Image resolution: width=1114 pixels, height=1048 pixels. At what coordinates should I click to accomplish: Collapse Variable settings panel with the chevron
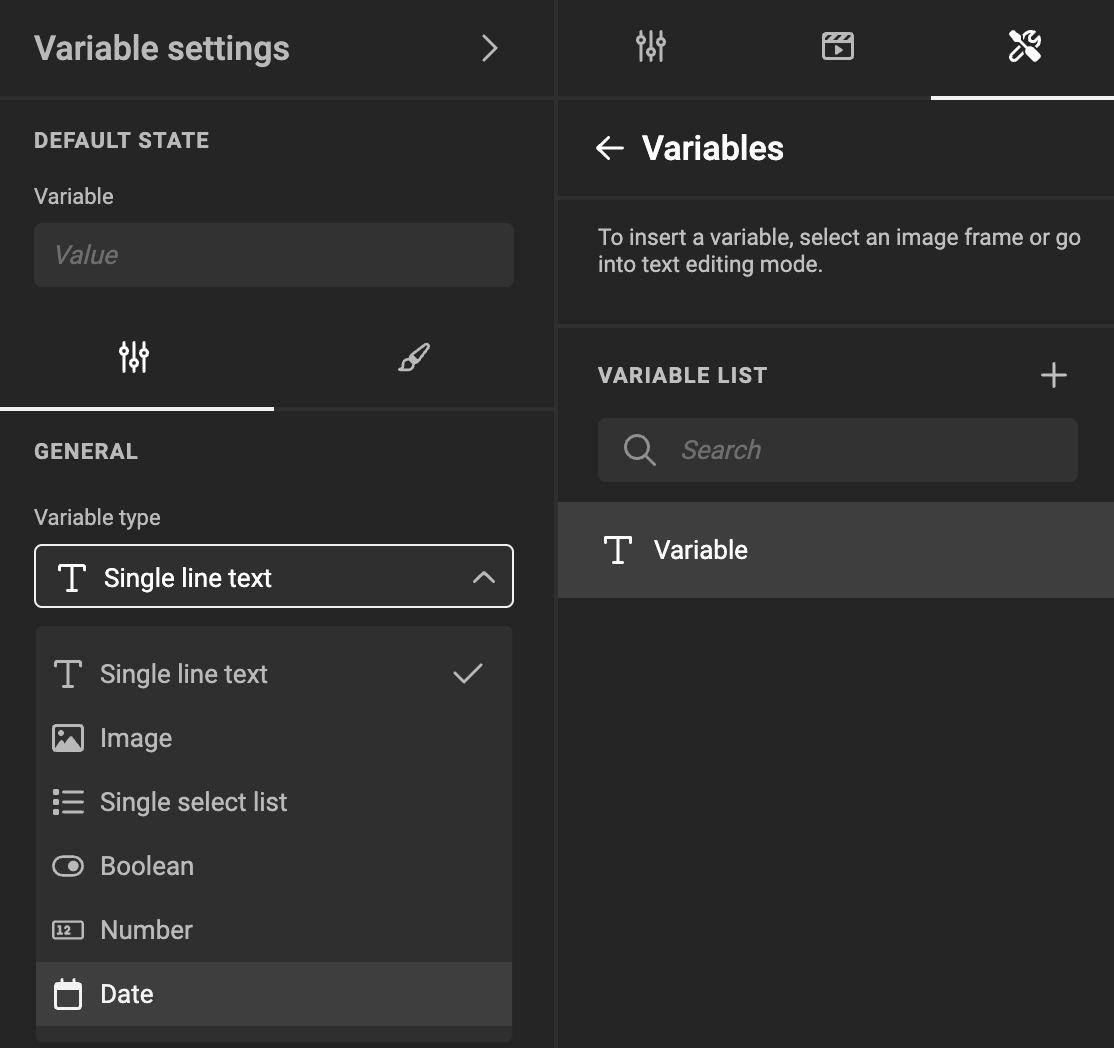490,48
